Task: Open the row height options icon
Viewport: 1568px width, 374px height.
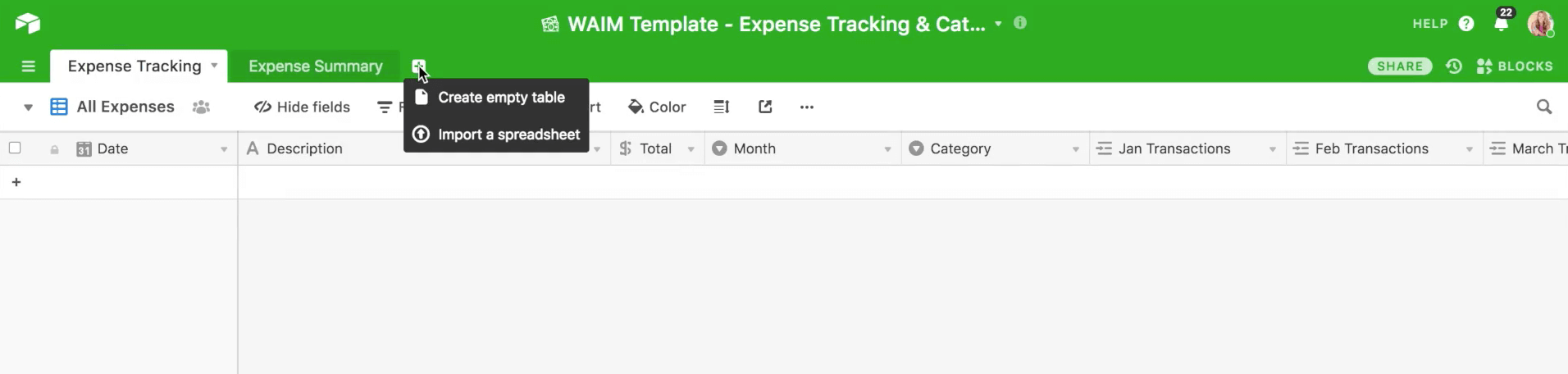Action: pos(722,107)
